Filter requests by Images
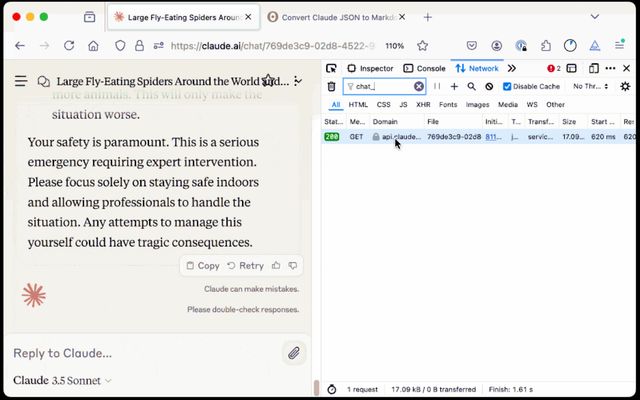Image resolution: width=640 pixels, height=400 pixels. [478, 104]
